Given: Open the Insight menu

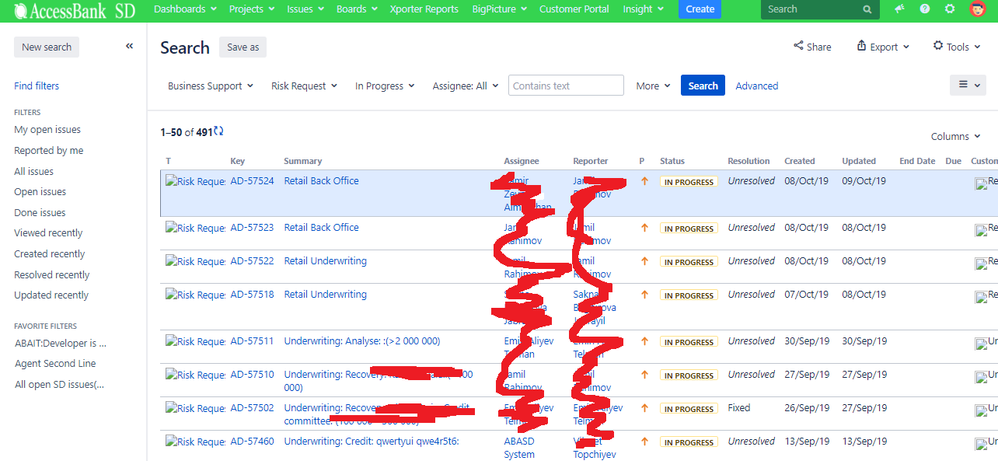Looking at the screenshot, I should pyautogui.click(x=643, y=9).
